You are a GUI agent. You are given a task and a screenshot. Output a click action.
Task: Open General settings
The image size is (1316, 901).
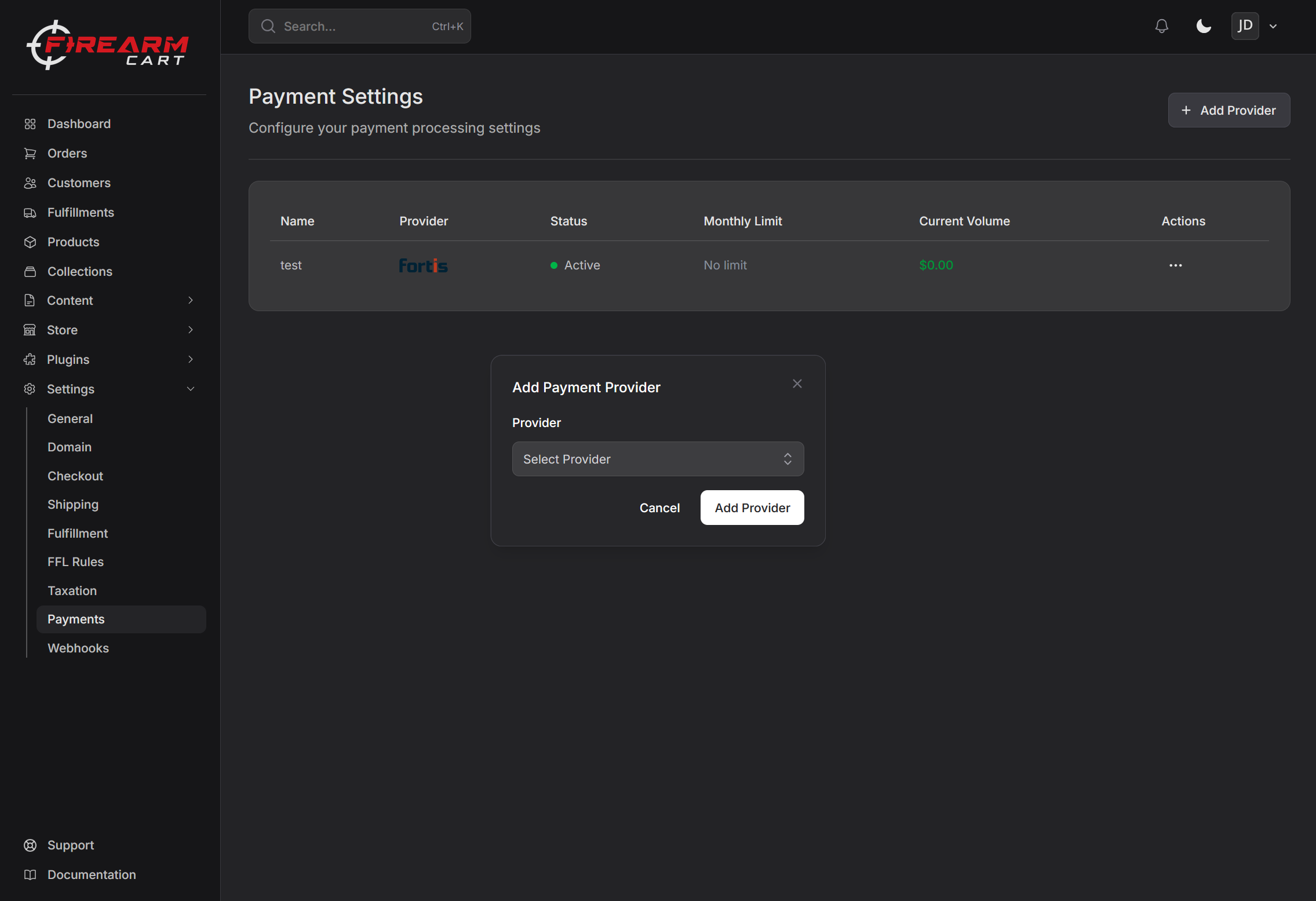(x=70, y=419)
